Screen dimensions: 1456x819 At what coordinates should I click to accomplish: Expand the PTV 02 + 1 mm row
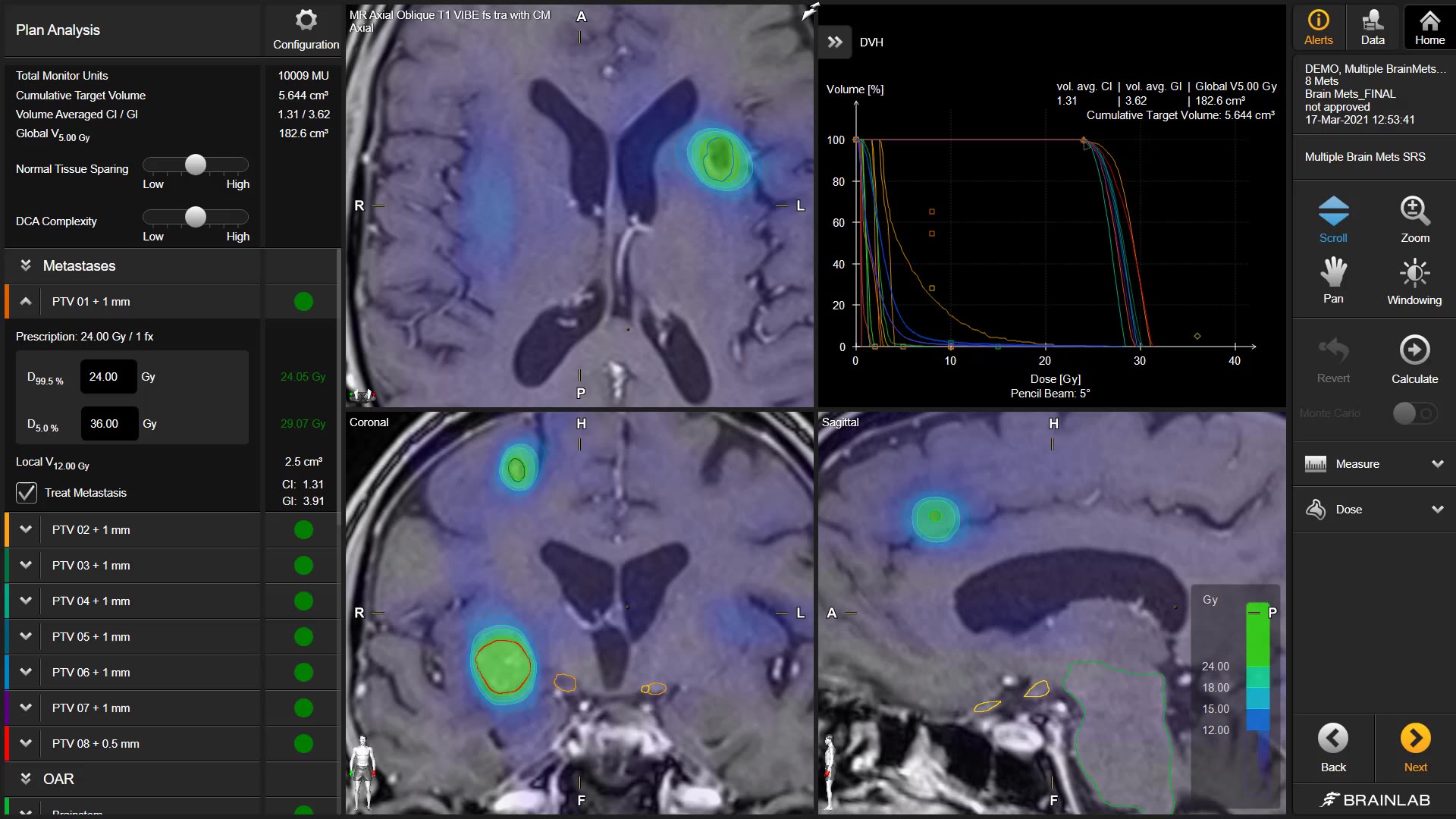pos(26,530)
